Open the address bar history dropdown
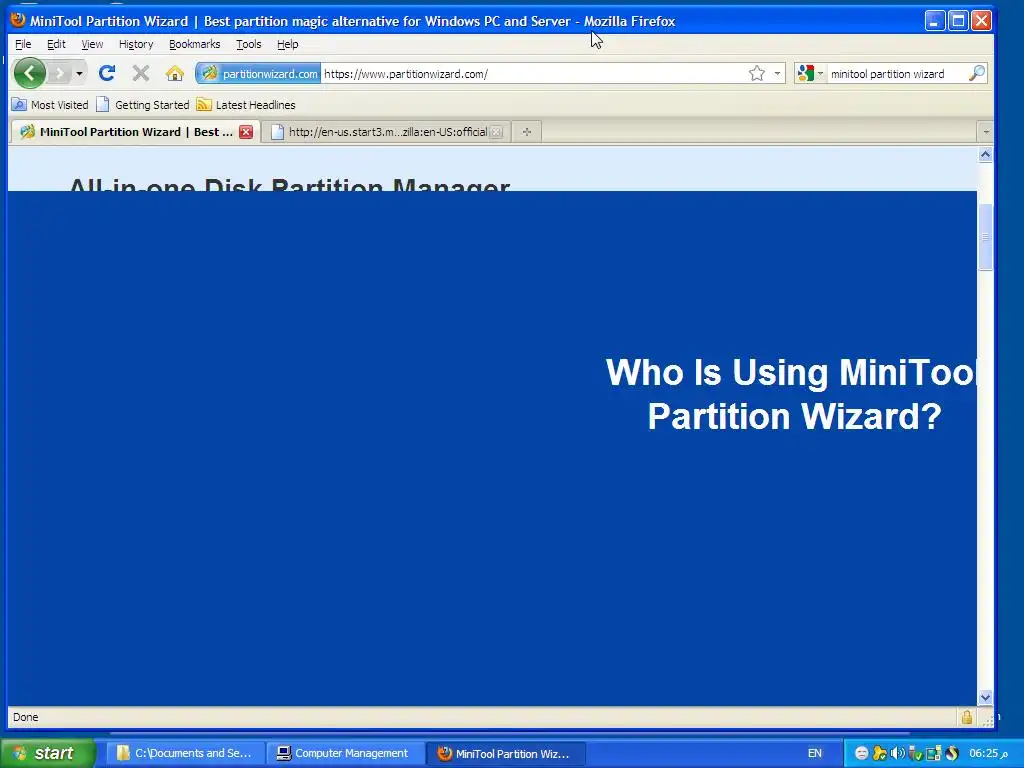1024x768 pixels. pyautogui.click(x=776, y=73)
